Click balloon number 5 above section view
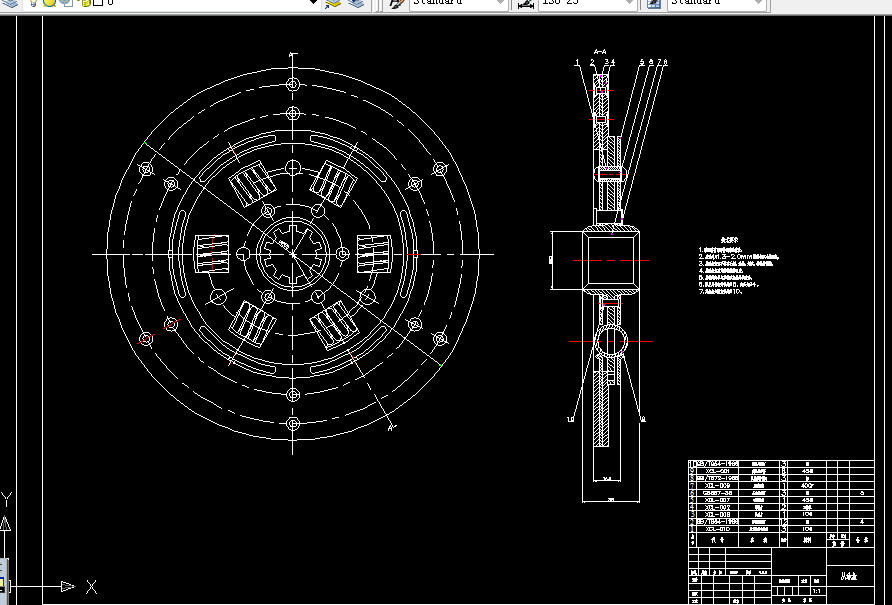Image resolution: width=892 pixels, height=605 pixels. coord(642,62)
